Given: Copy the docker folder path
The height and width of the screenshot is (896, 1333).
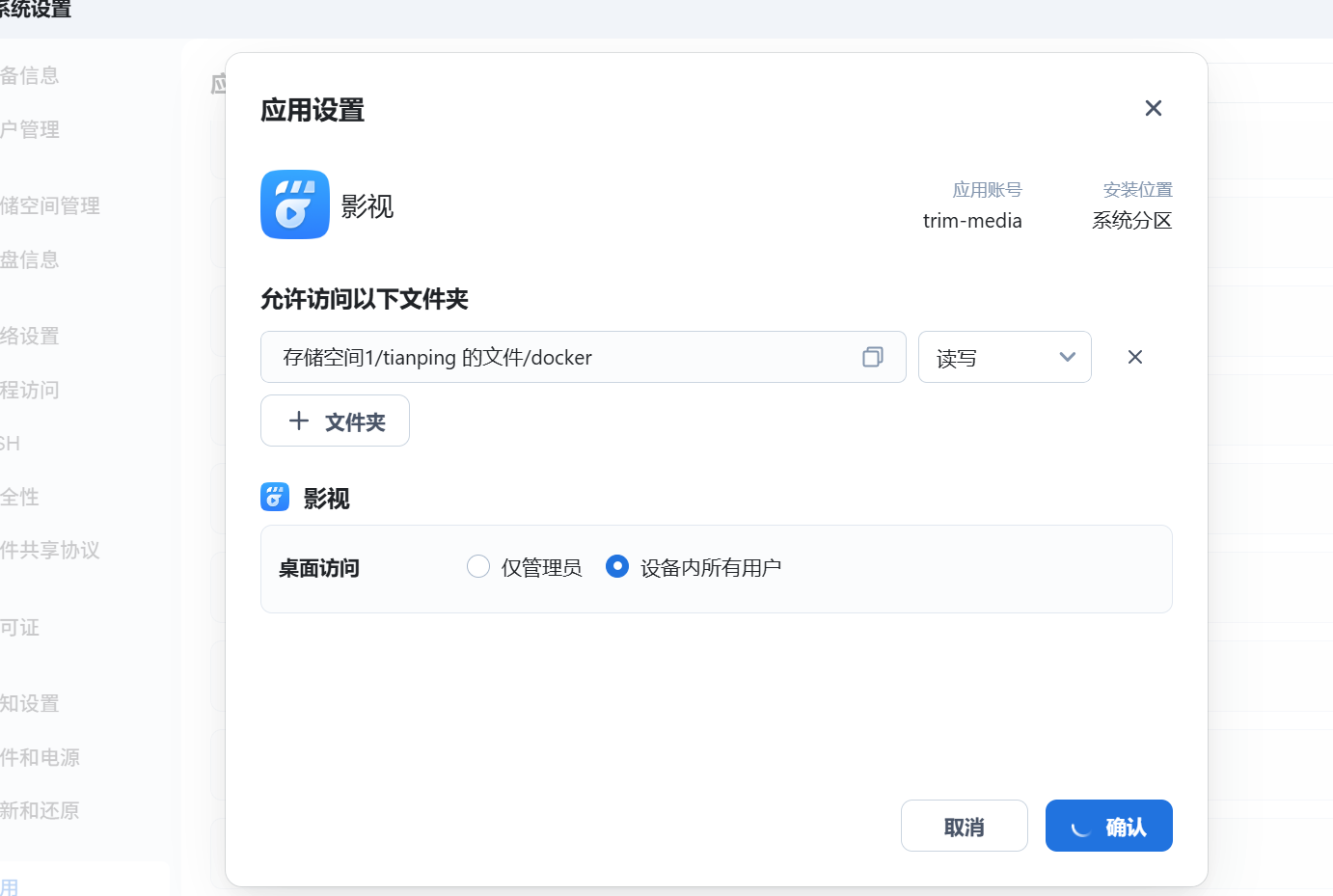Looking at the screenshot, I should coord(872,357).
